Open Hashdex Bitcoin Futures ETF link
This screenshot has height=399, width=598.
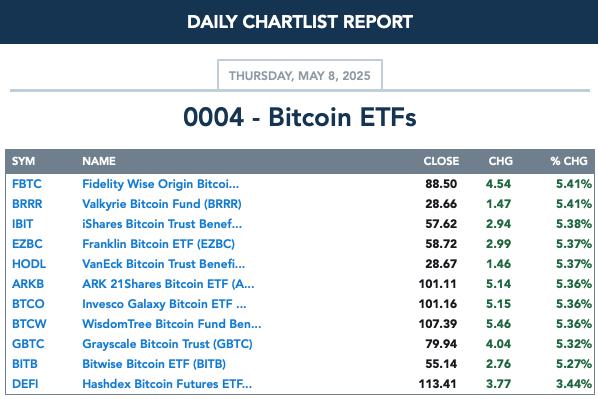[x=167, y=384]
